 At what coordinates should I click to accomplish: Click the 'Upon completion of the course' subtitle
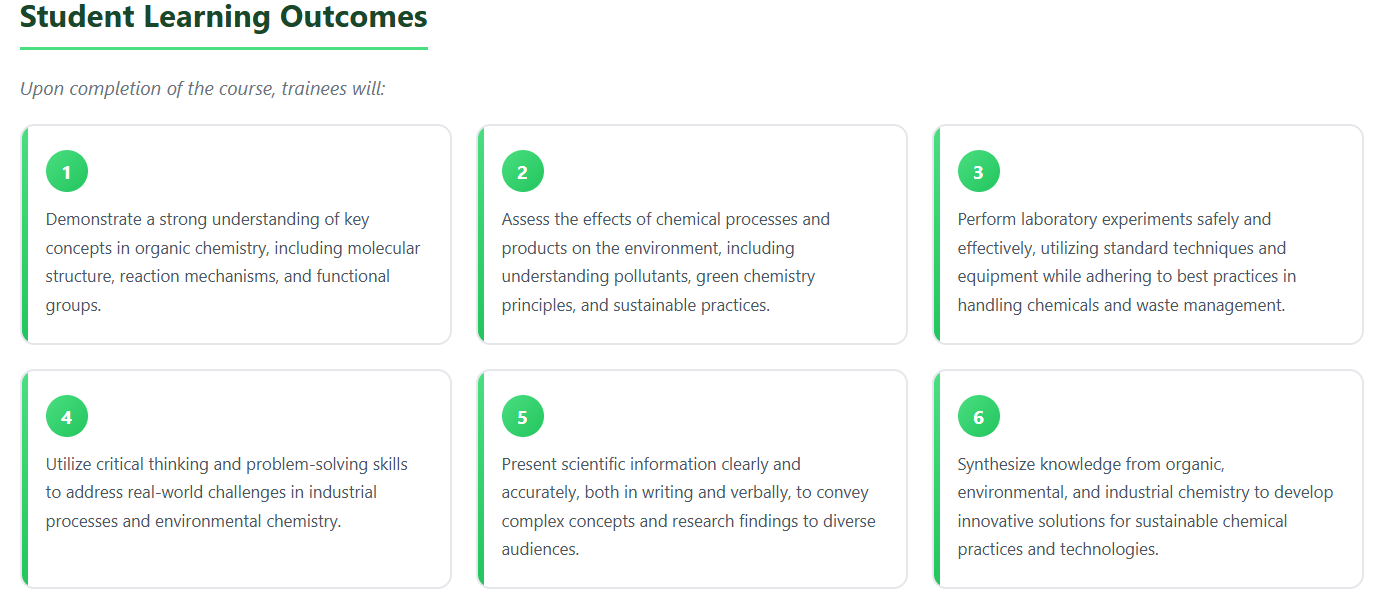click(x=203, y=89)
